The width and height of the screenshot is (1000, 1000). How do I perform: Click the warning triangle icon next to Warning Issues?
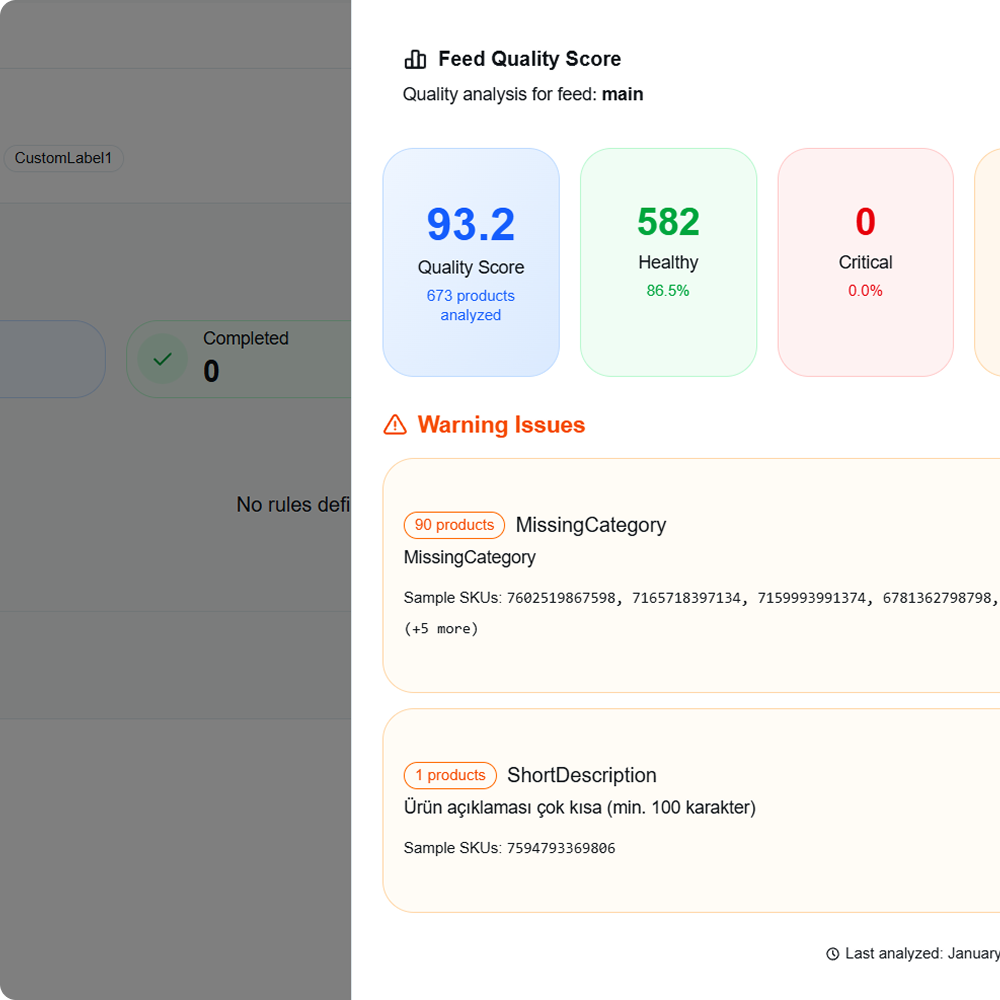395,425
